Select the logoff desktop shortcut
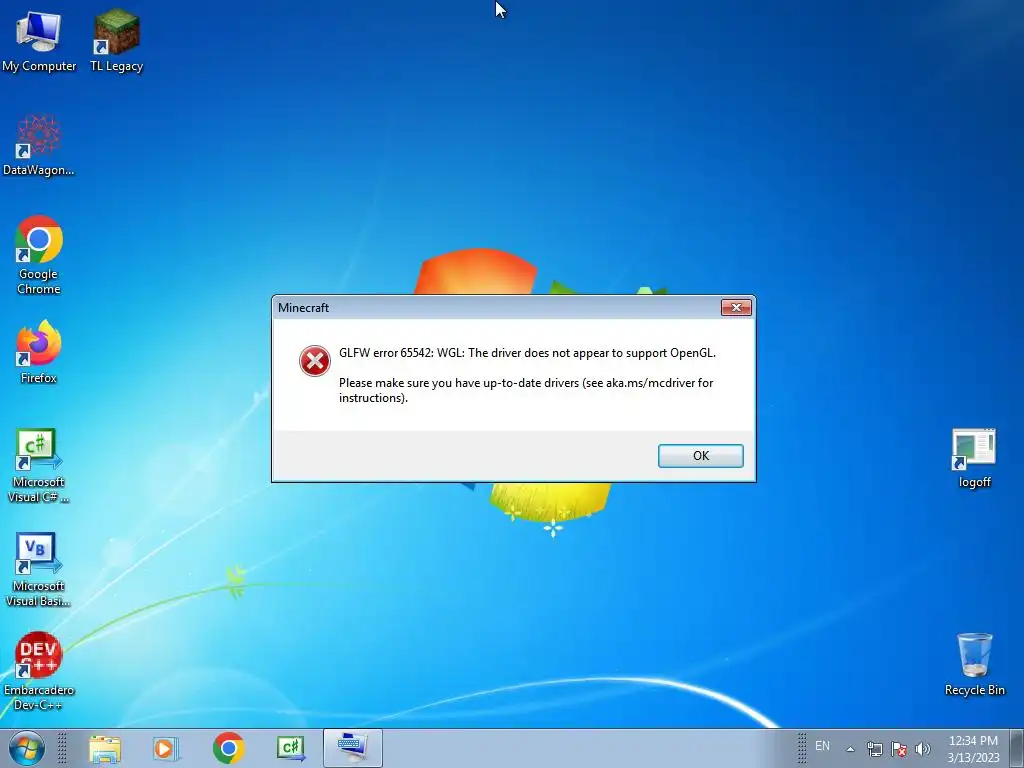The width and height of the screenshot is (1024, 768). [x=974, y=458]
